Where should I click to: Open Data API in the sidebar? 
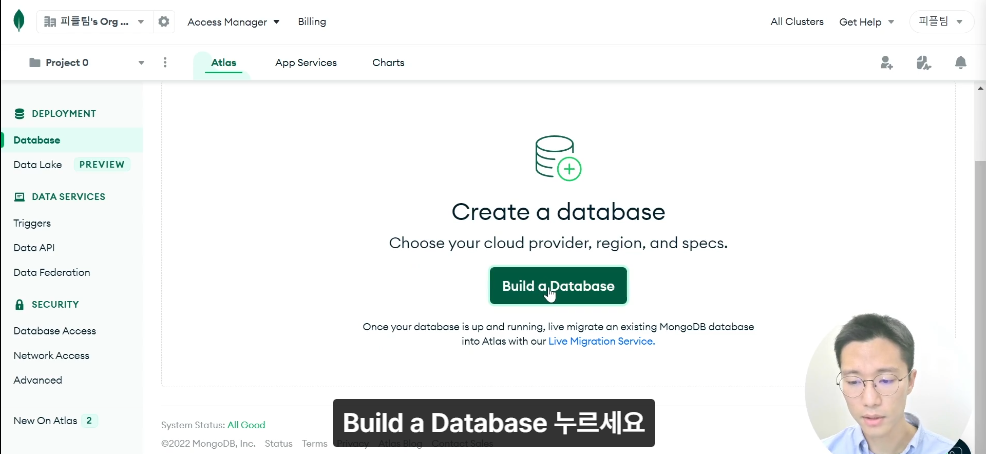[34, 248]
